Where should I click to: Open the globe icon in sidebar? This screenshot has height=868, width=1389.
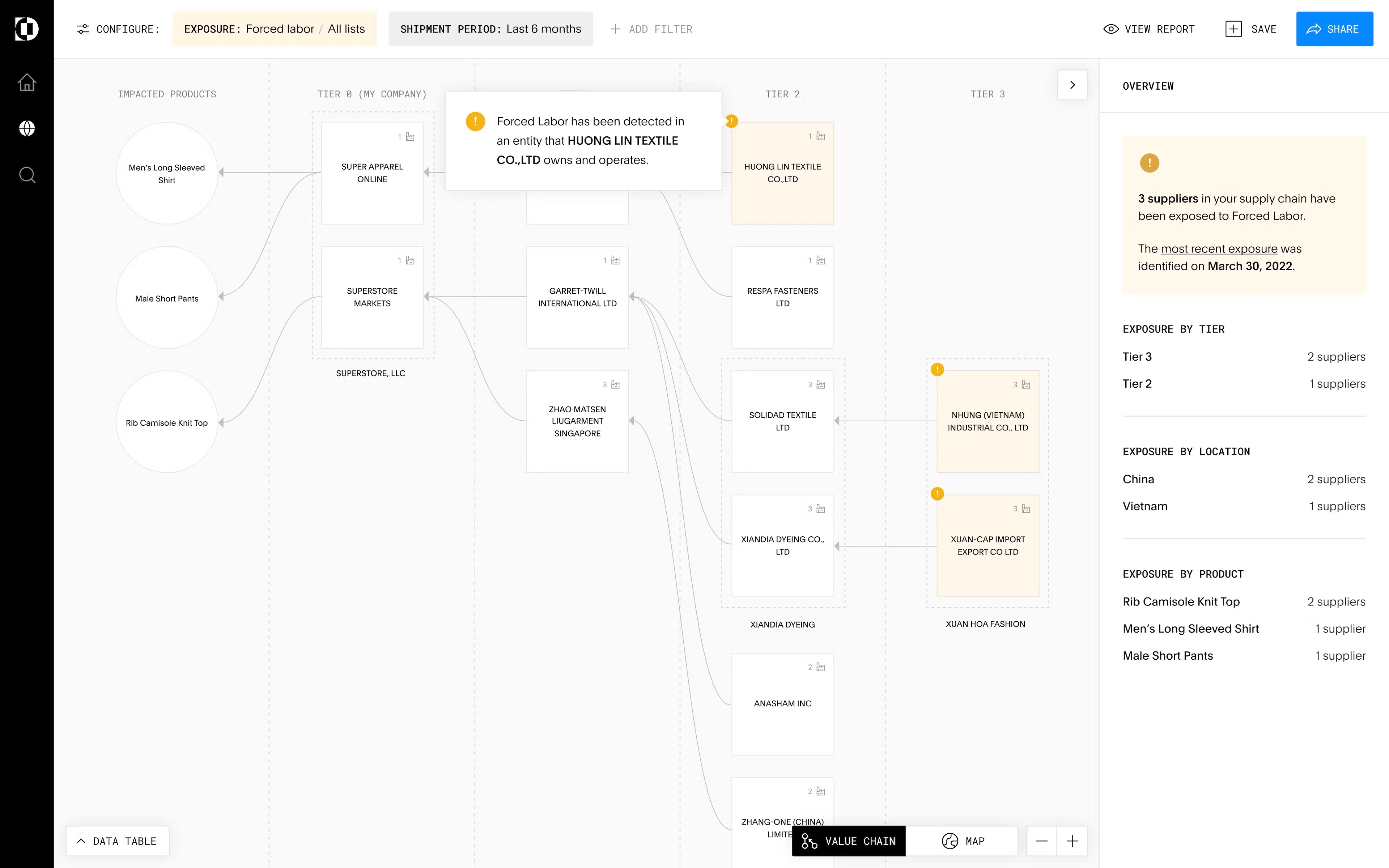26,128
